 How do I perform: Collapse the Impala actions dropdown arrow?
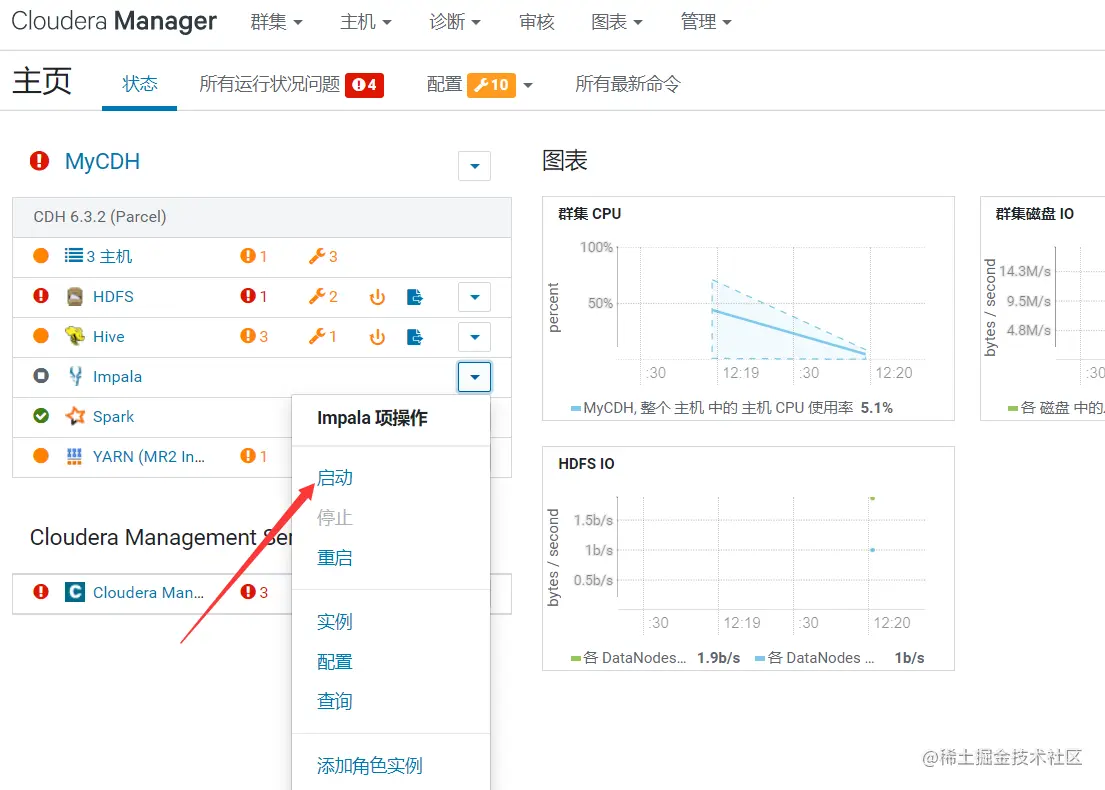coord(474,377)
